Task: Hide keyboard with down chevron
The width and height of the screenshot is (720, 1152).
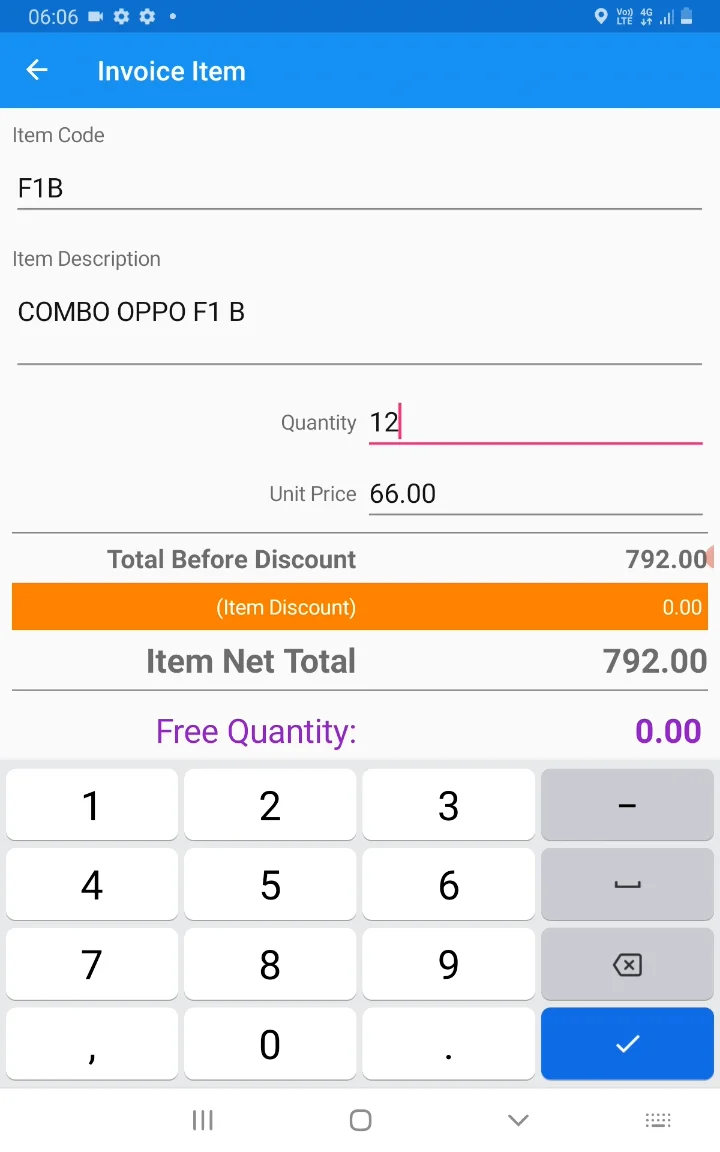Action: [x=518, y=1120]
